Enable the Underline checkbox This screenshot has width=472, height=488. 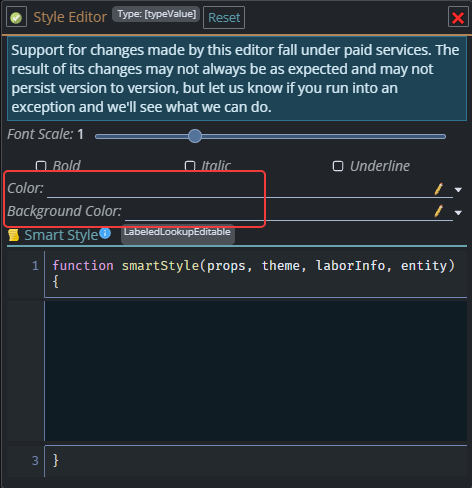[338, 166]
